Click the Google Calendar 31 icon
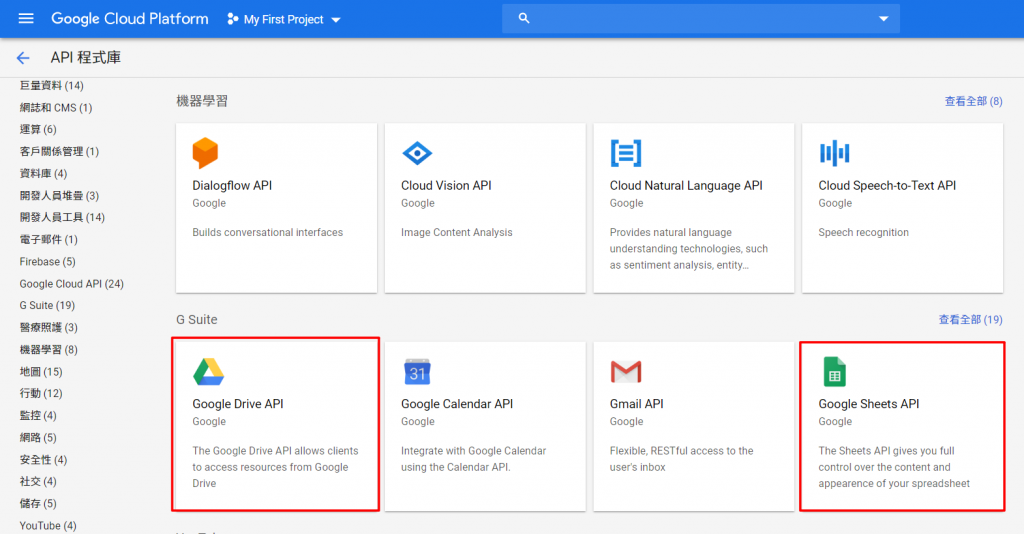The width and height of the screenshot is (1024, 534). (417, 371)
